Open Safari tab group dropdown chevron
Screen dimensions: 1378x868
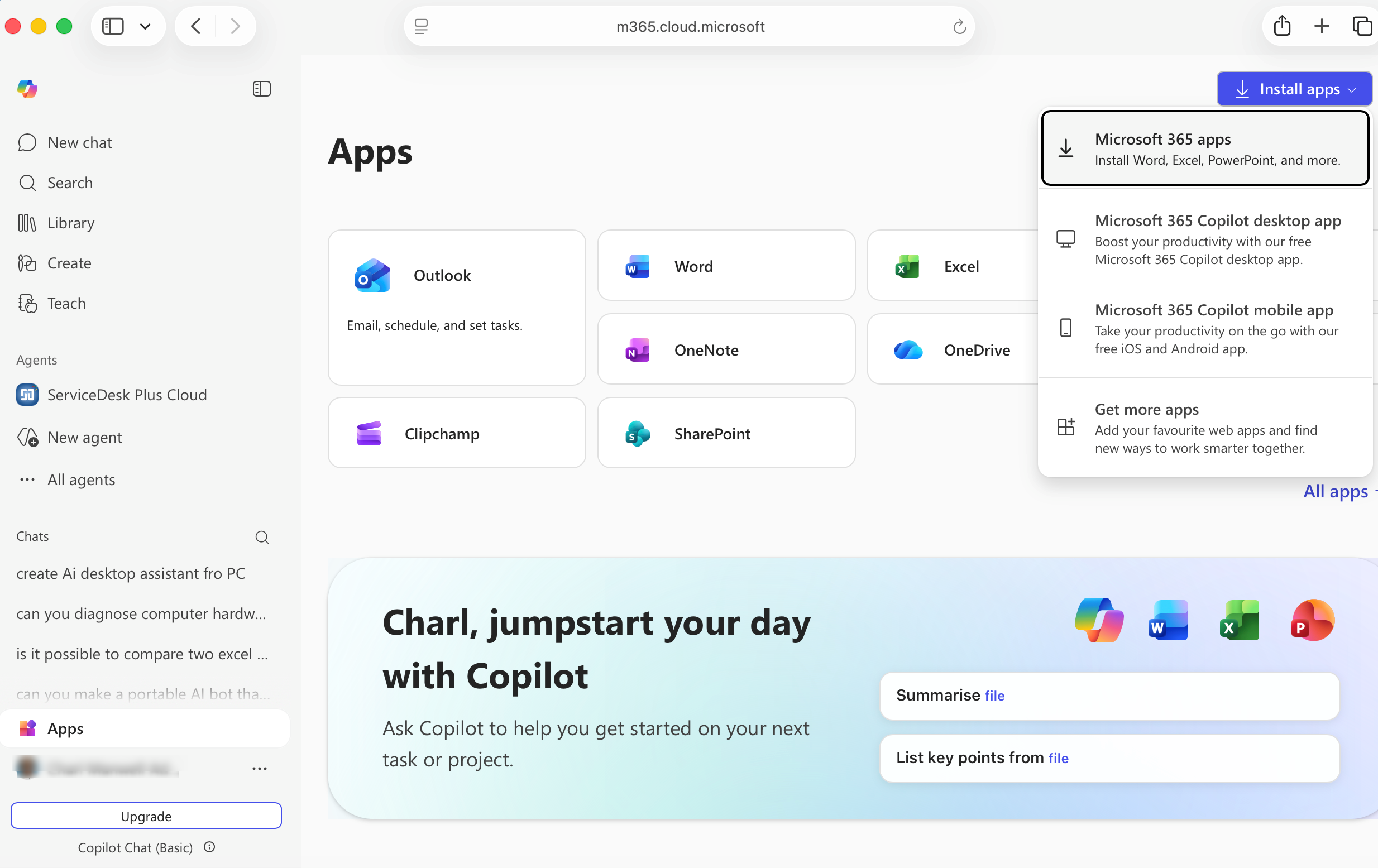click(x=145, y=26)
